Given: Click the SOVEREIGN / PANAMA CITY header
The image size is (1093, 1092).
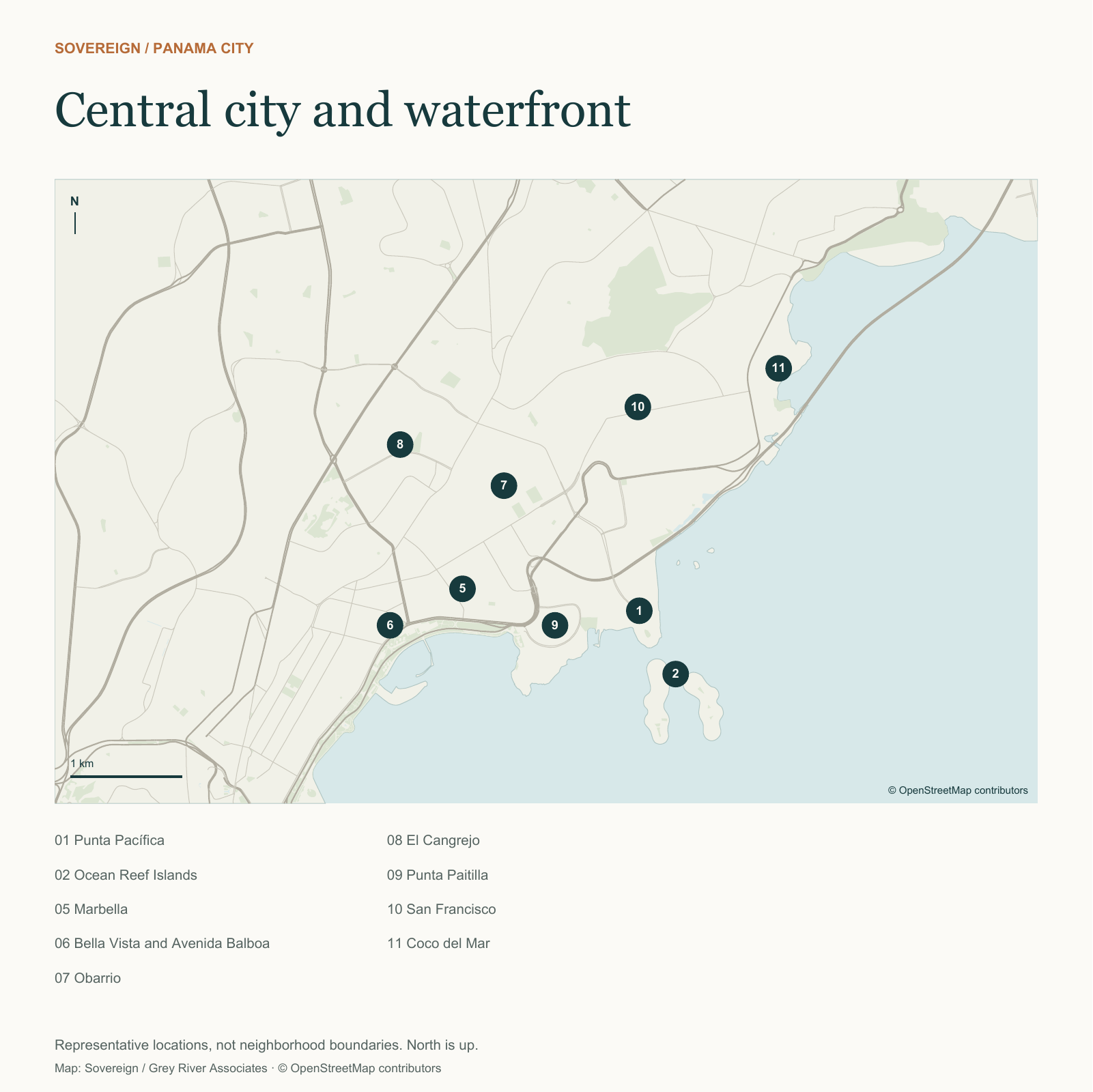Looking at the screenshot, I should pos(154,48).
